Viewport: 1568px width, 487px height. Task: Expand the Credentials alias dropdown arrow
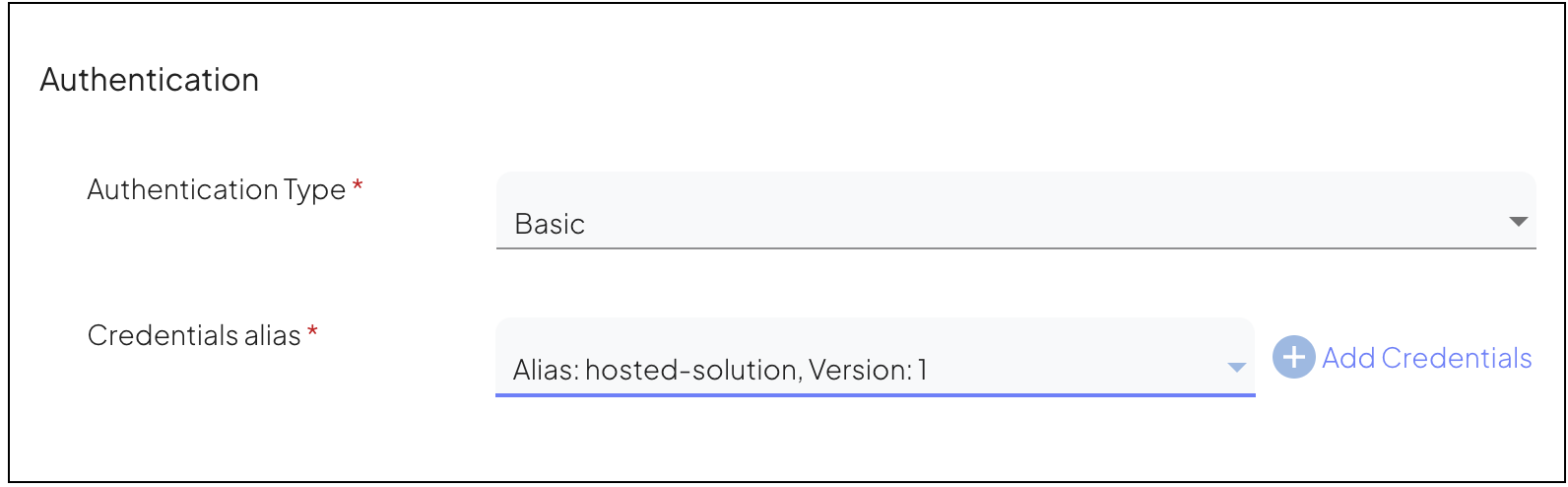click(1236, 368)
